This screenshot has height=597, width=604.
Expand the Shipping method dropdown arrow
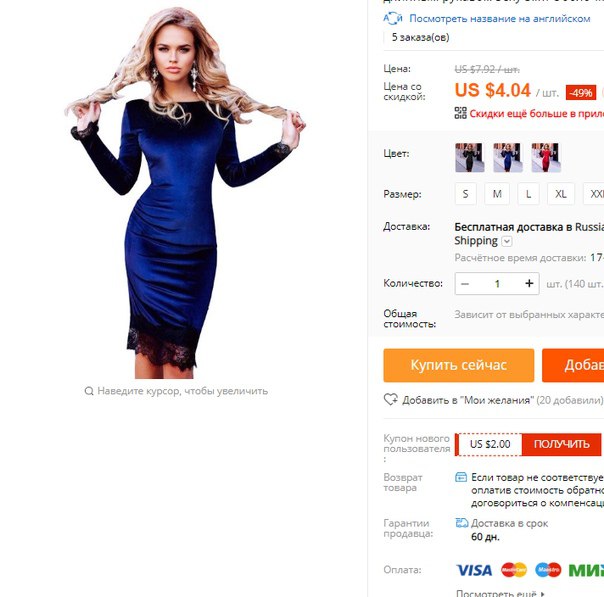point(507,241)
